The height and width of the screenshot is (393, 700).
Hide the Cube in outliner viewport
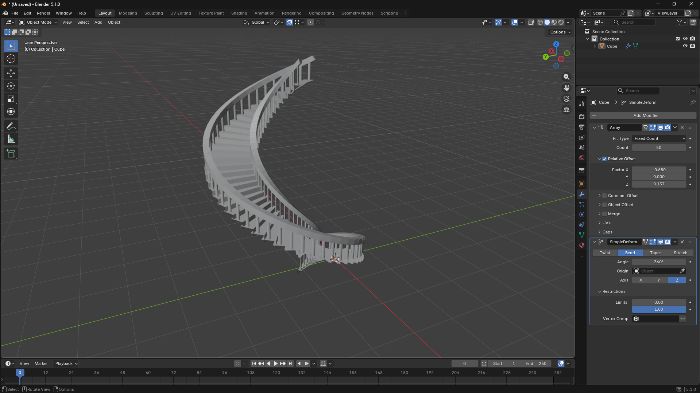point(685,46)
